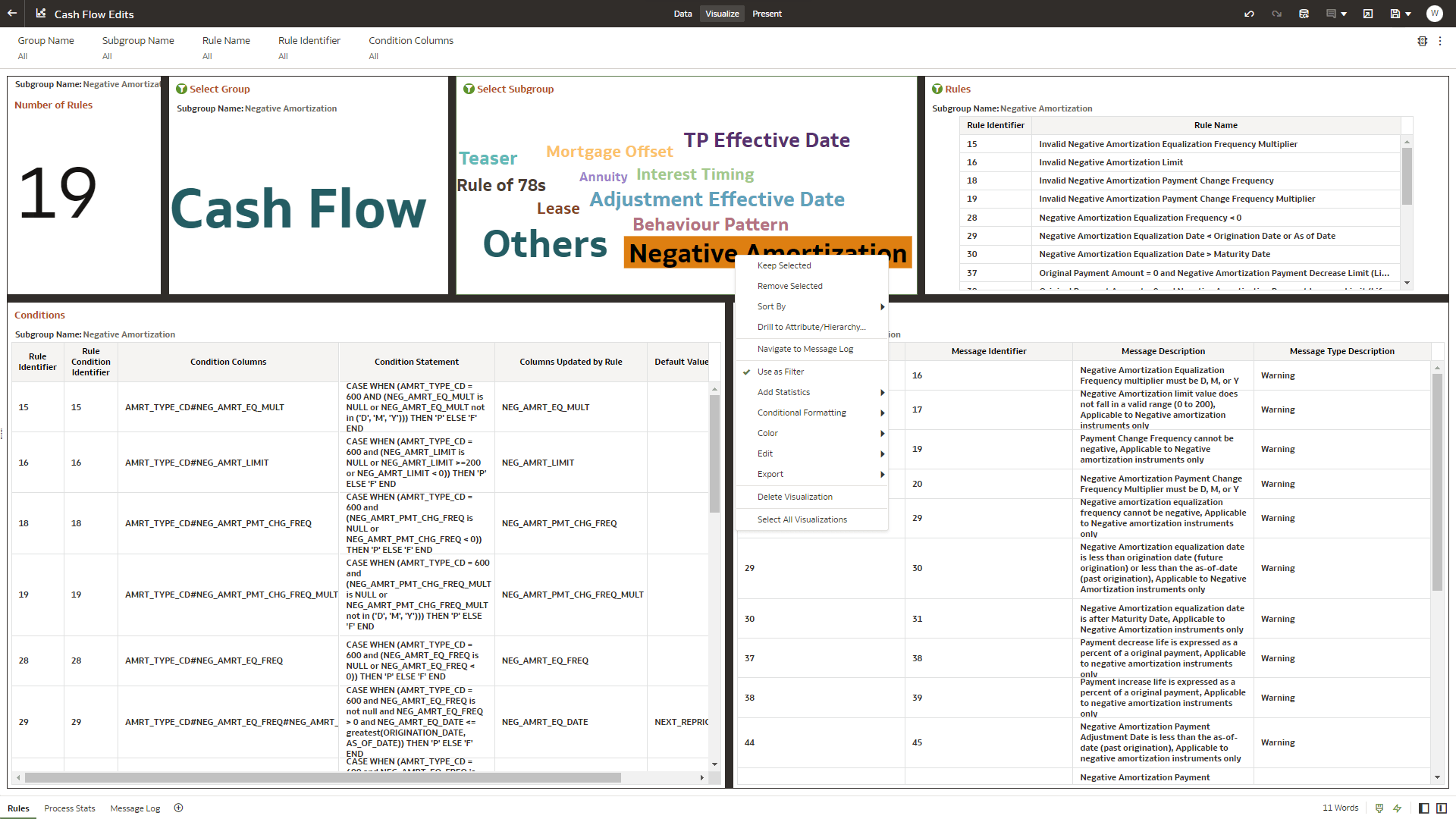Screen dimensions: 1456x819
Task: Click the Undo icon in the top toolbar
Action: 1250,14
